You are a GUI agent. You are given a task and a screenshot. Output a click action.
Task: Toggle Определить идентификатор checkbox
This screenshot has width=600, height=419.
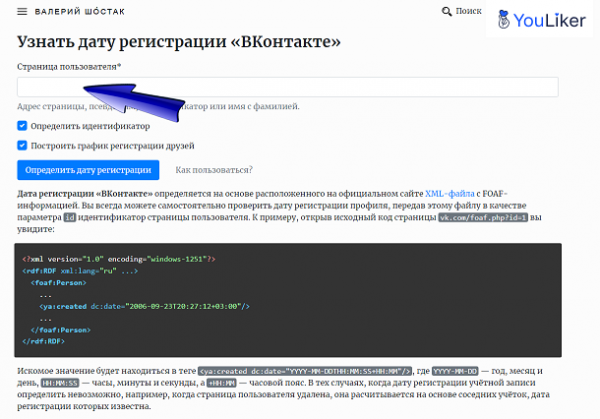click(x=22, y=126)
